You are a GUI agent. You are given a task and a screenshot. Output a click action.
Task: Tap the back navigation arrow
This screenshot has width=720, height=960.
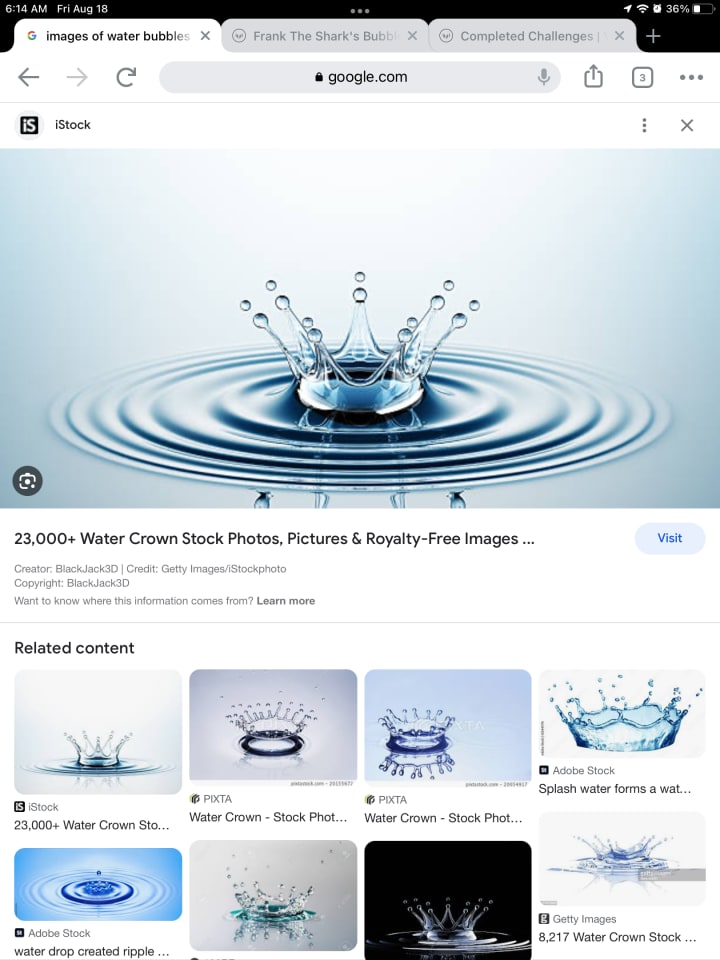(29, 77)
